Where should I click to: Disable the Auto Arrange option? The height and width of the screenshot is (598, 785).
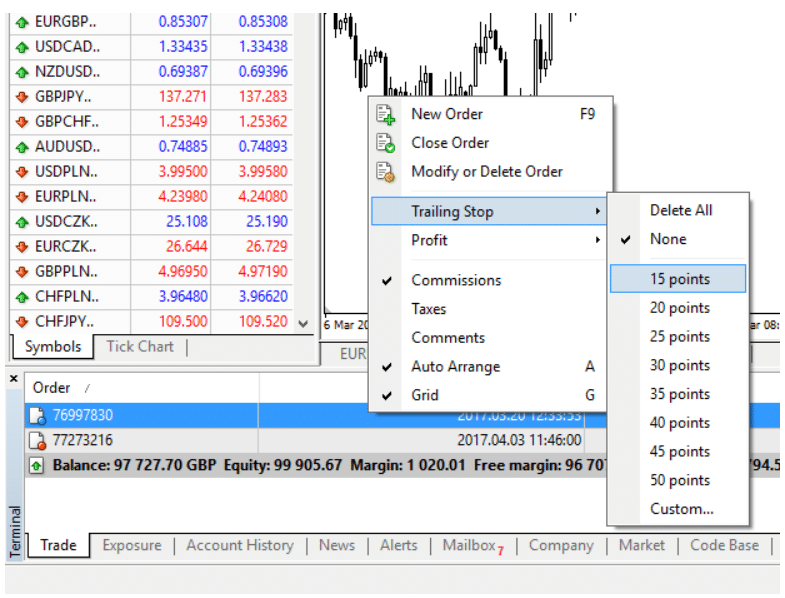click(455, 367)
